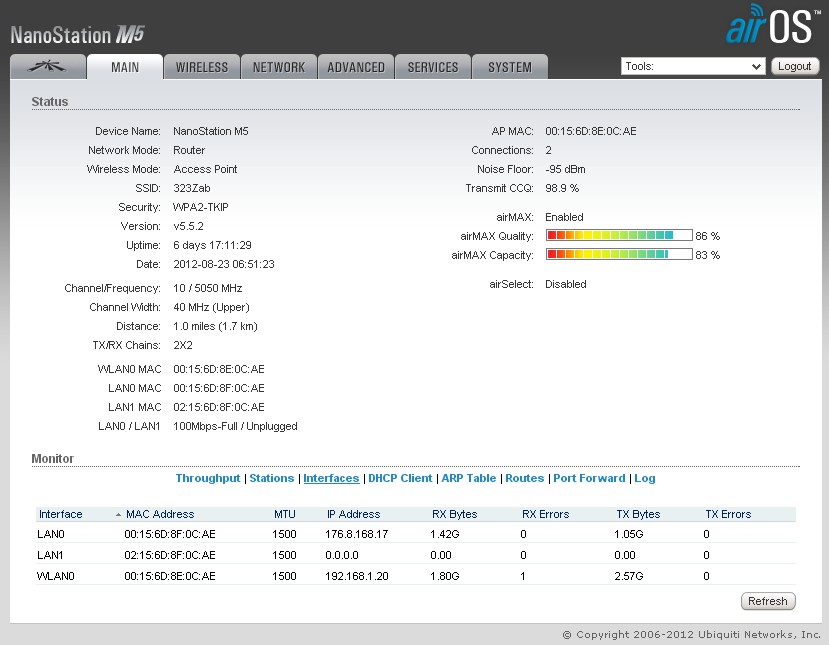Click the SSID value 323Zab

192,188
